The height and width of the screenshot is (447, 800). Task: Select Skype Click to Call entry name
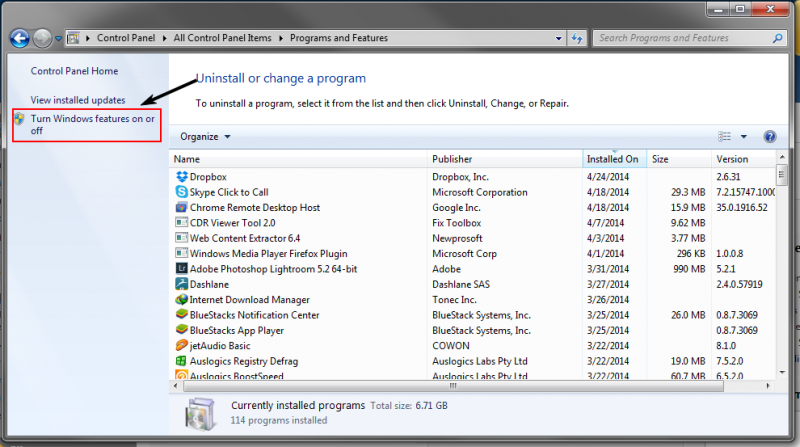point(229,192)
